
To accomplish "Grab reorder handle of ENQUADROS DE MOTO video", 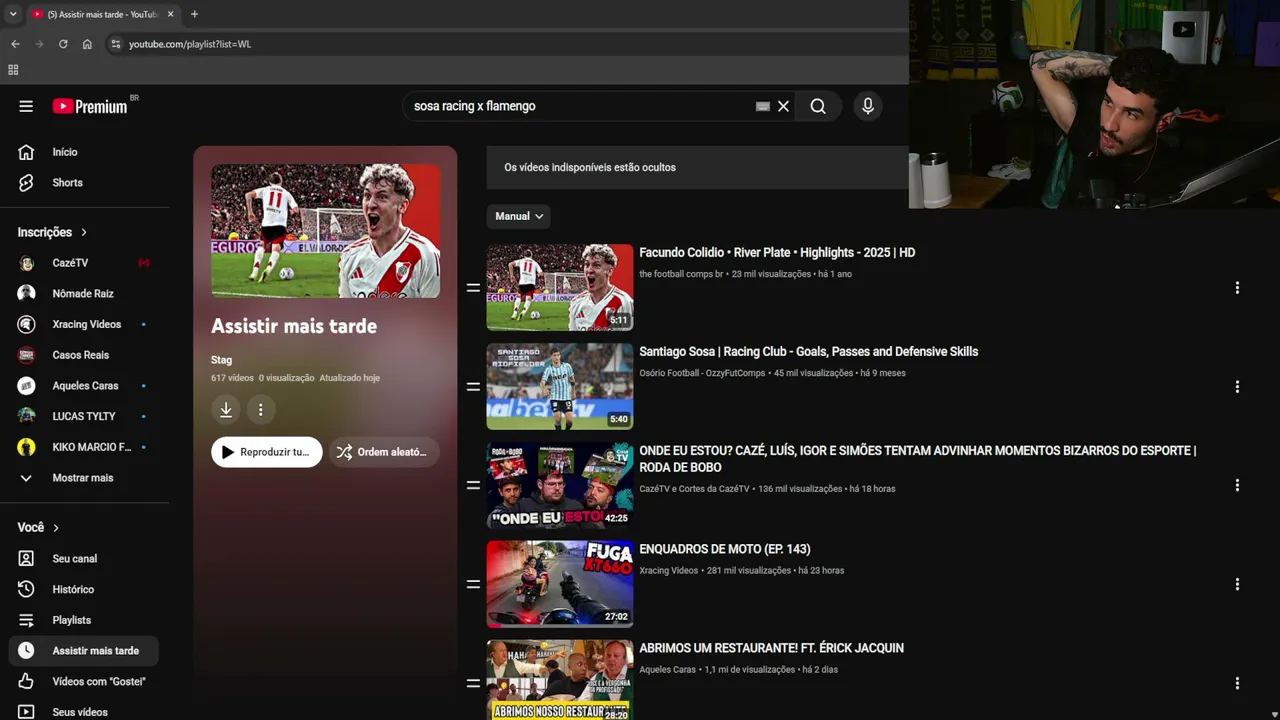I will tap(473, 584).
